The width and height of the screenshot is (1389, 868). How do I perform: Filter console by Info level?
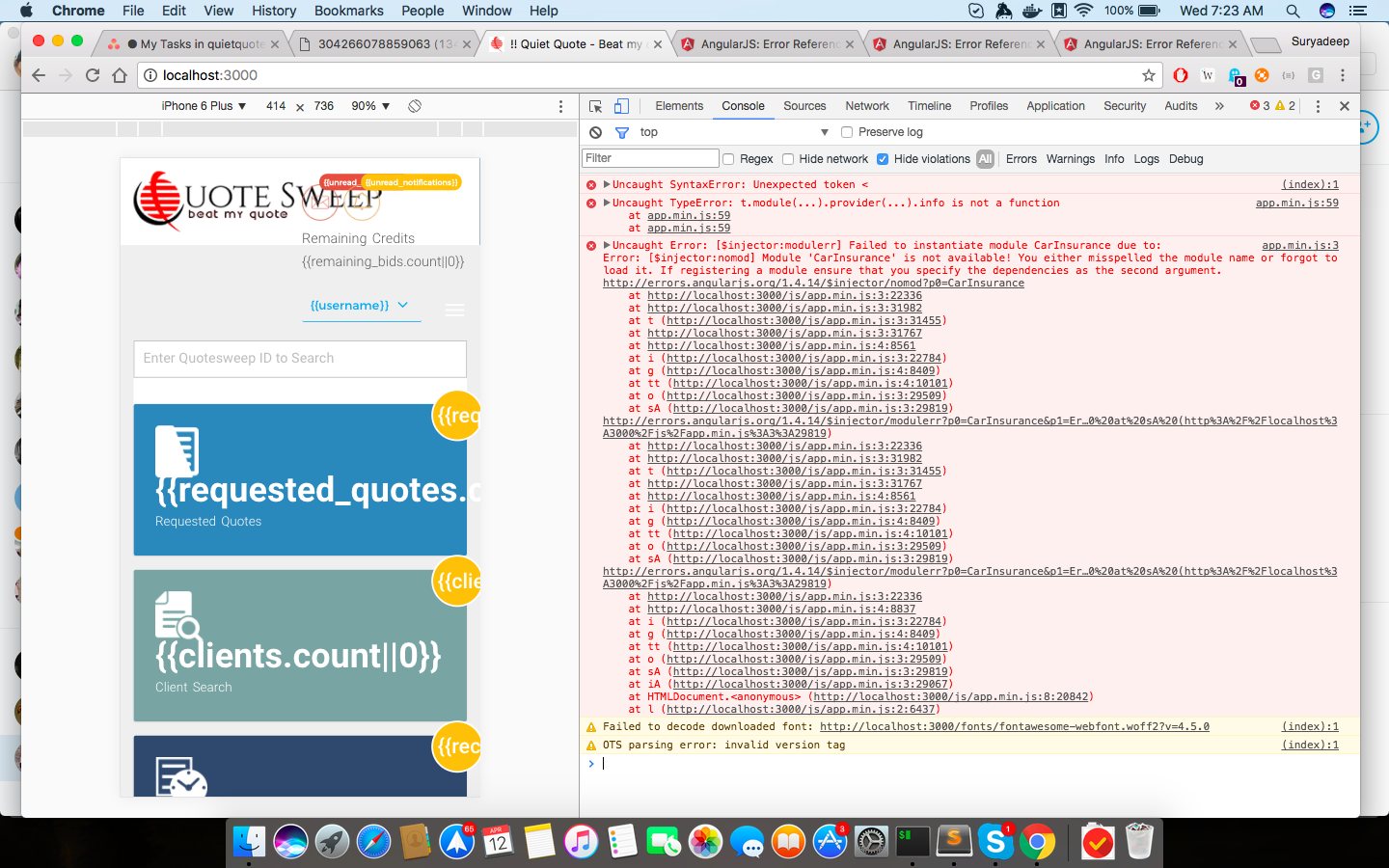click(x=1114, y=159)
